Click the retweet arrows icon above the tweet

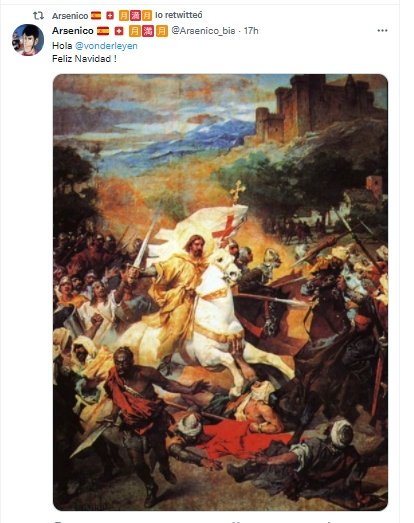point(38,16)
